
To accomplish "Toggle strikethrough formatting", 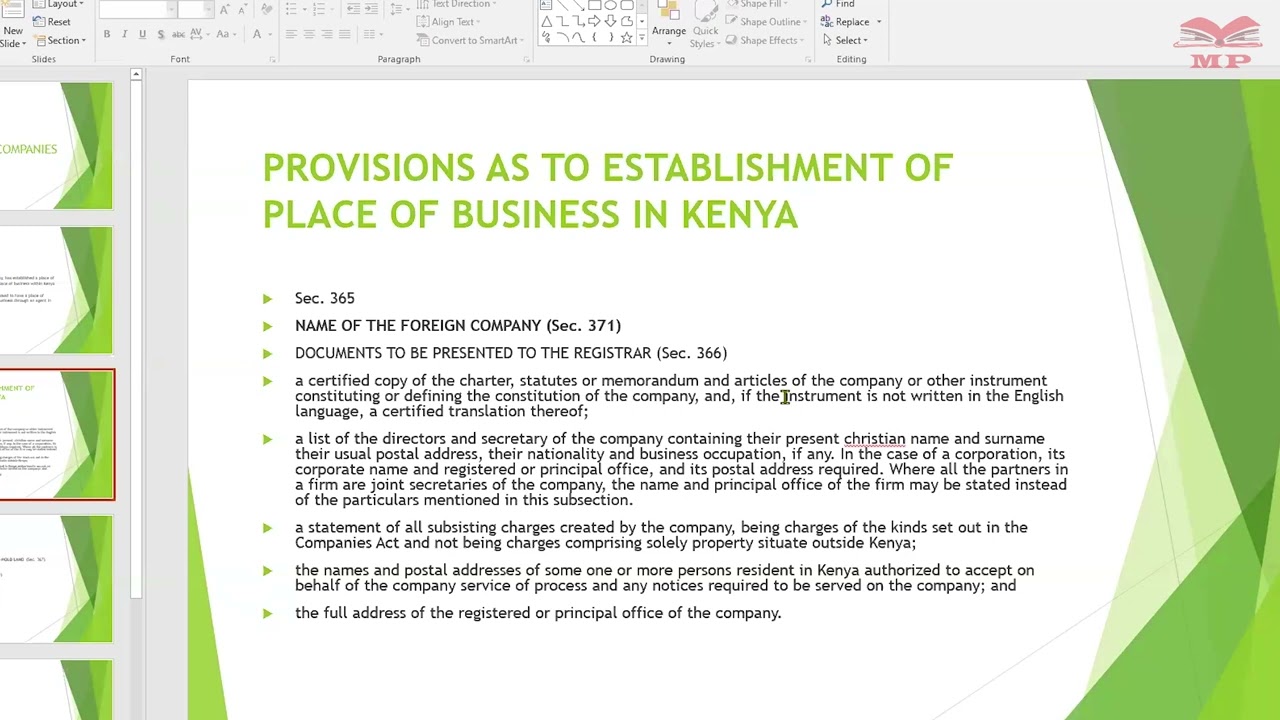I will pyautogui.click(x=178, y=34).
